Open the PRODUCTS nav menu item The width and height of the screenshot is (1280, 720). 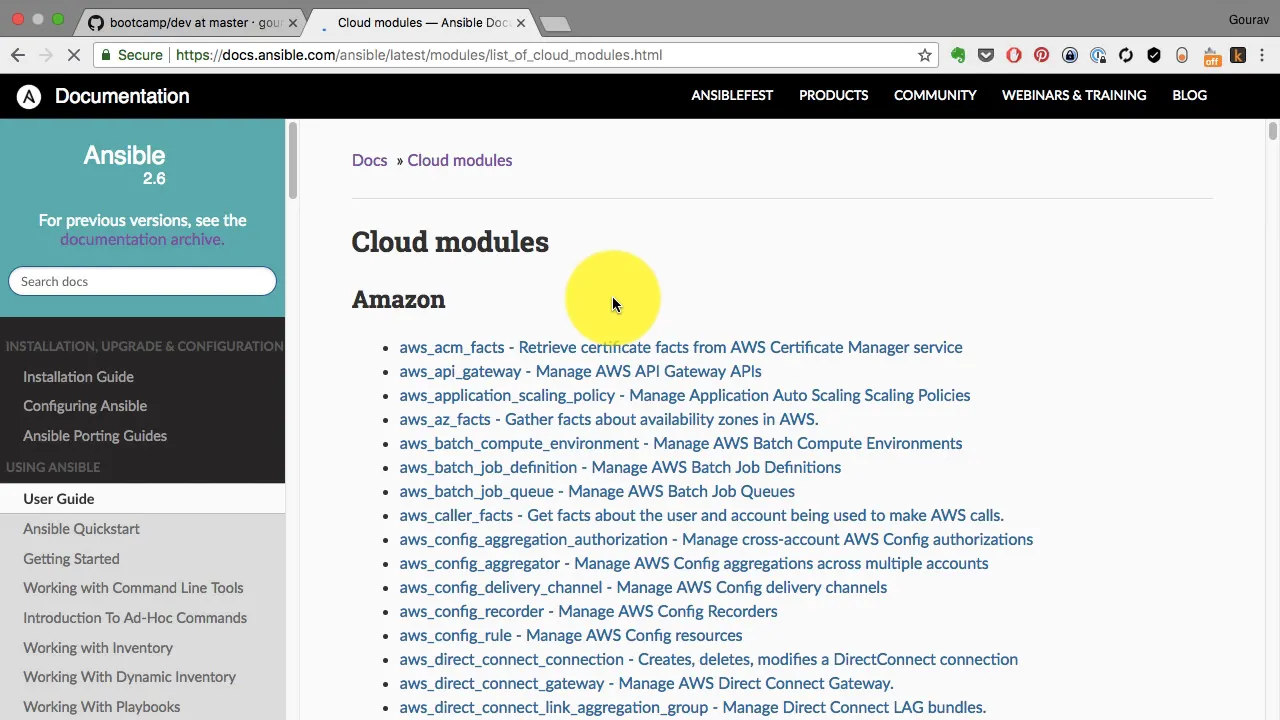(x=833, y=95)
